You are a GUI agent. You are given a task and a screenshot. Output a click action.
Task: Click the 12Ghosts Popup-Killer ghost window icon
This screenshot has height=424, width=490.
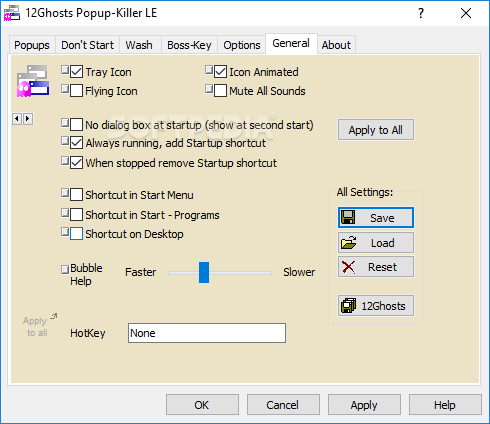[x=33, y=81]
